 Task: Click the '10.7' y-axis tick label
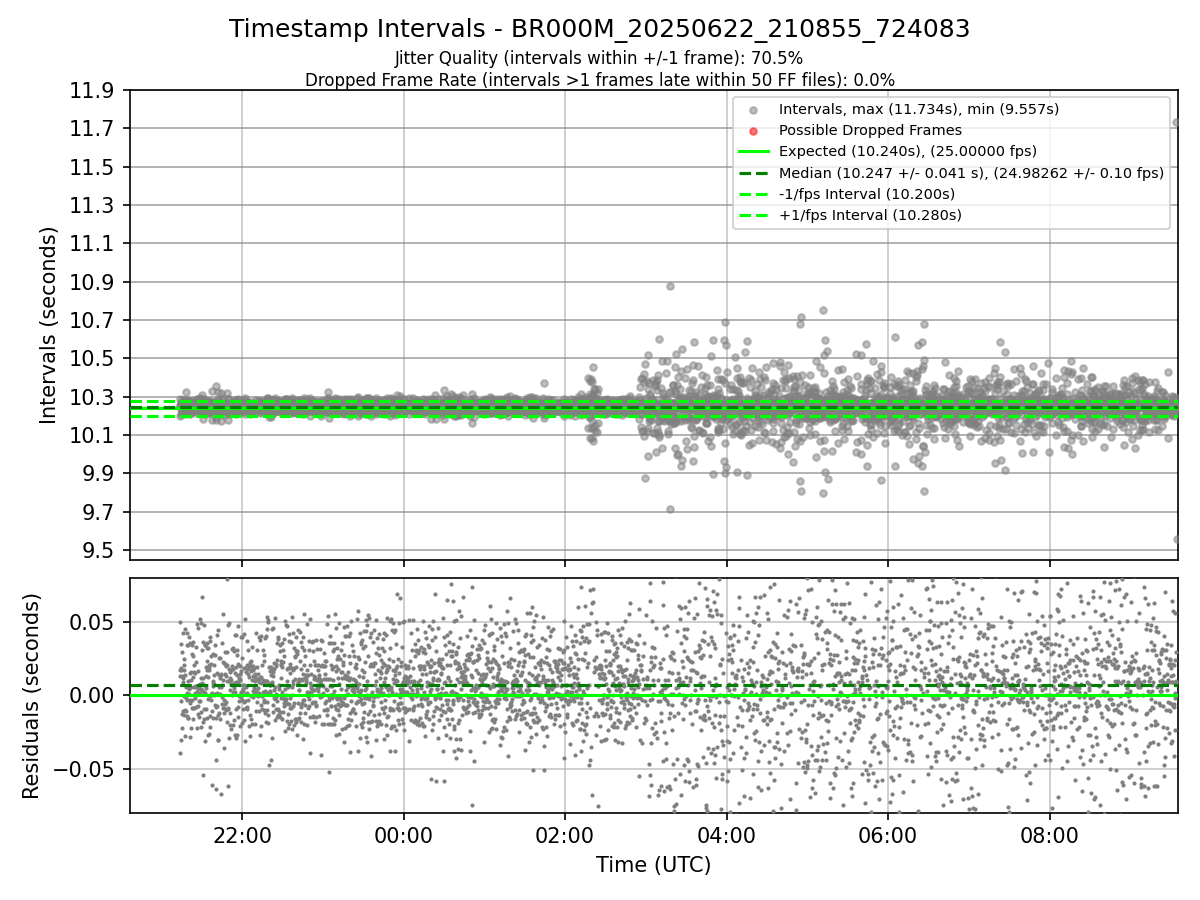coord(90,321)
